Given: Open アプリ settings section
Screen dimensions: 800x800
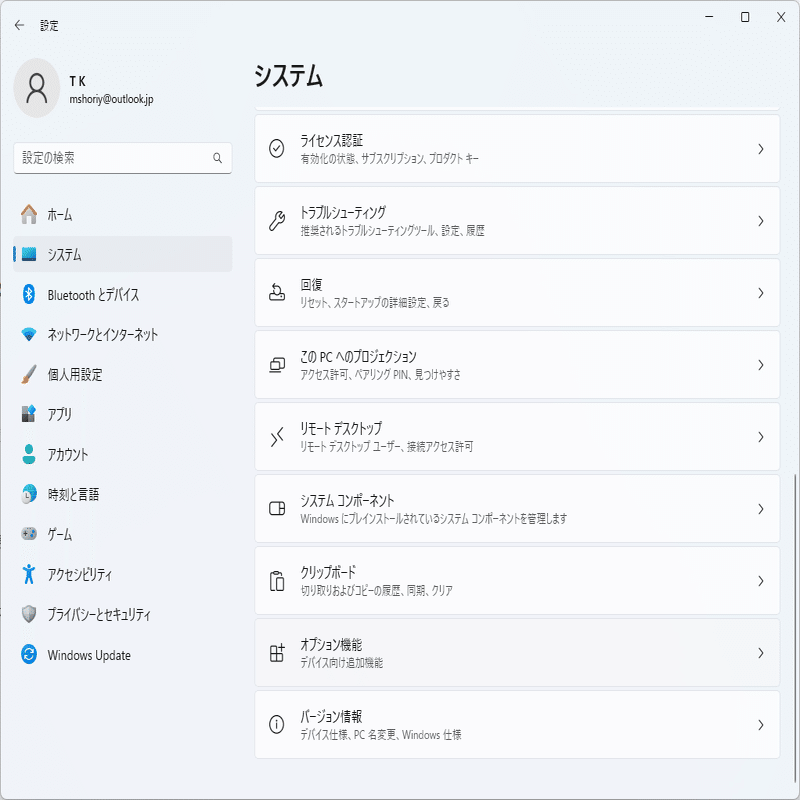Looking at the screenshot, I should [x=122, y=414].
